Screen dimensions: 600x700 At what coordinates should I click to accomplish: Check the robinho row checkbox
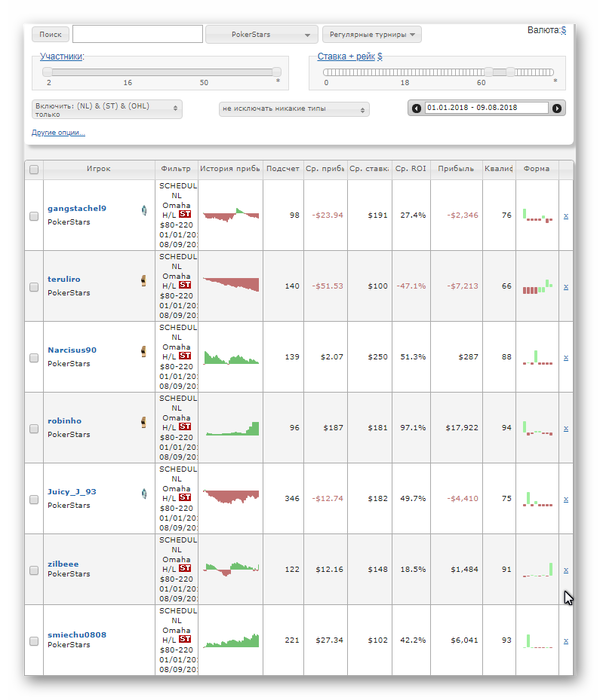click(34, 429)
